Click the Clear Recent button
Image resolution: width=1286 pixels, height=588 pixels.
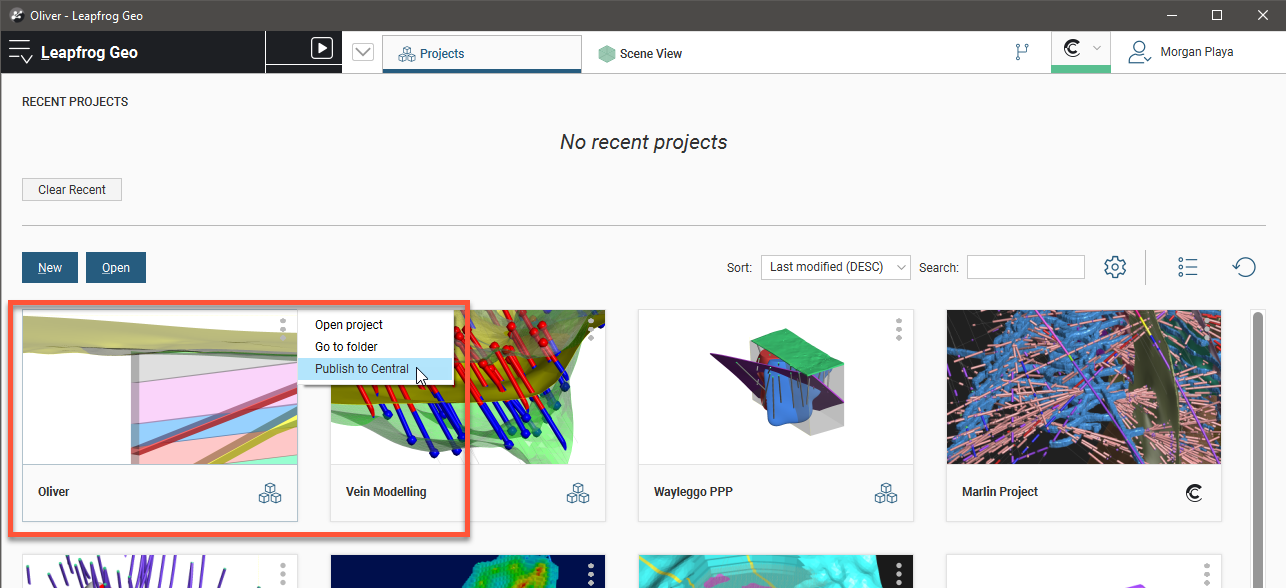pos(72,190)
